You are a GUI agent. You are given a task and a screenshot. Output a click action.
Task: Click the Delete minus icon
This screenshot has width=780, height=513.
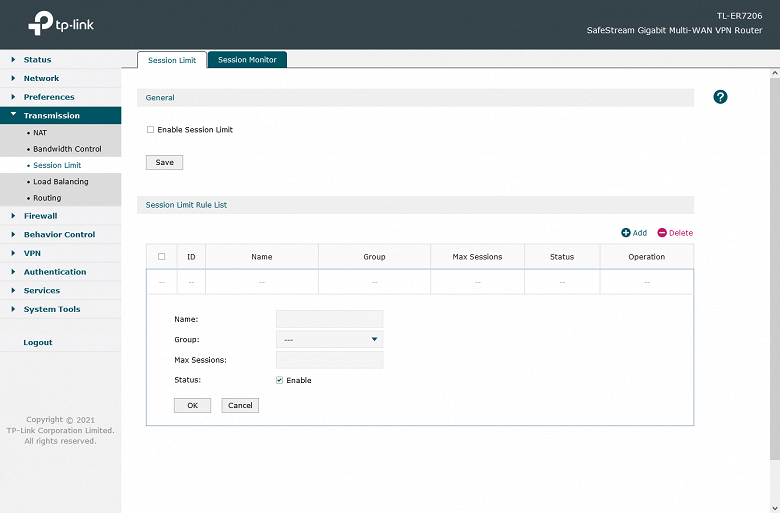click(x=662, y=233)
